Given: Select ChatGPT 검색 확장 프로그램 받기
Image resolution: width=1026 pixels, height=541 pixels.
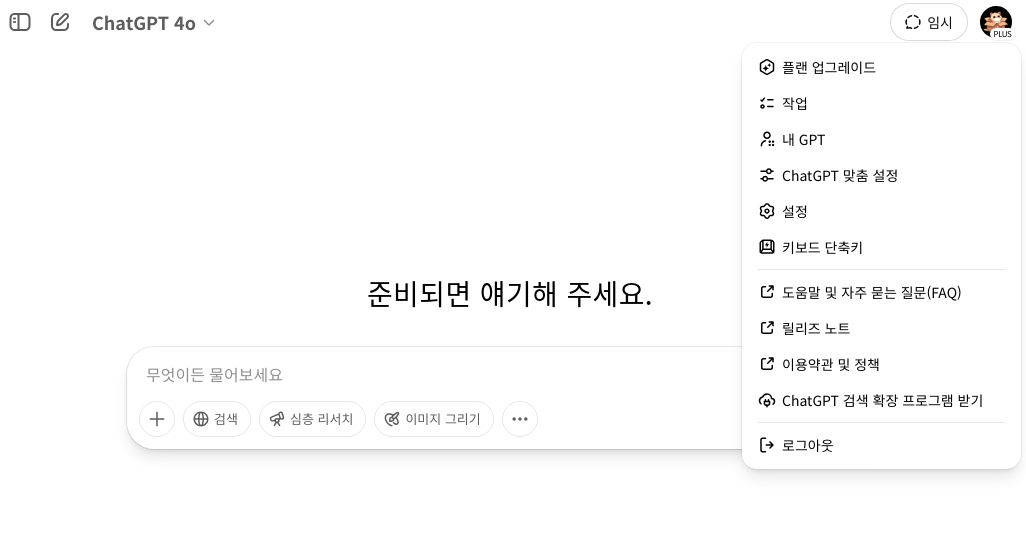Looking at the screenshot, I should click(881, 400).
